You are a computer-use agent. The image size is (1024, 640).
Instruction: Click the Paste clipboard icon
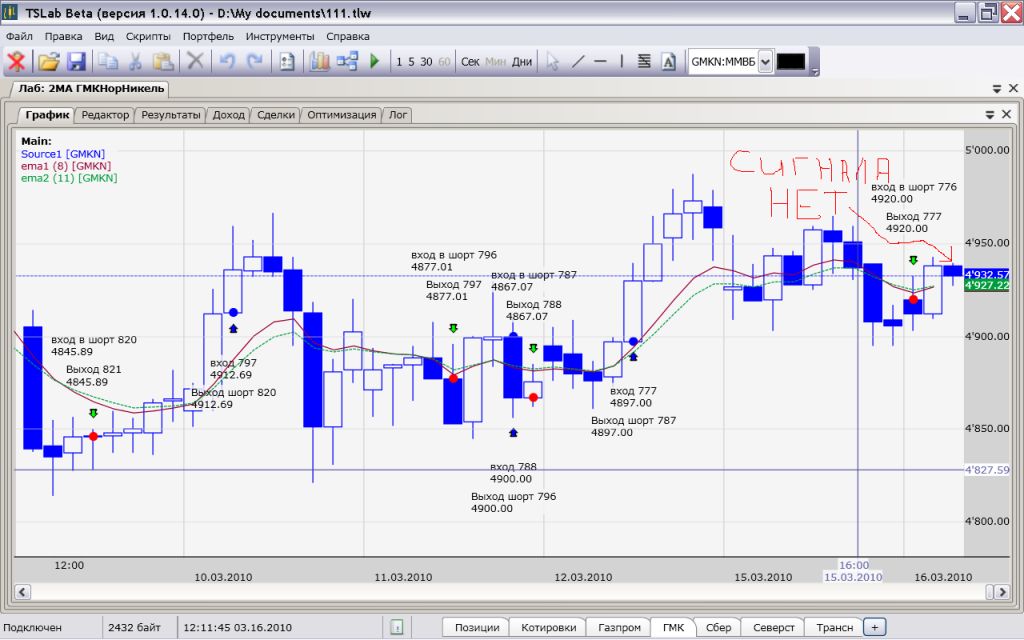(x=163, y=62)
